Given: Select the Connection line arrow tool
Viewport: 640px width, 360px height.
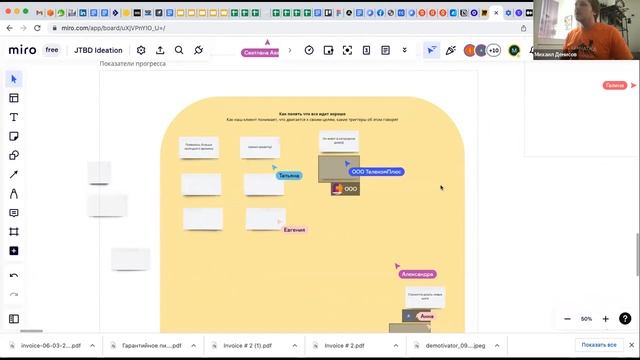Looking at the screenshot, I should pos(14,174).
